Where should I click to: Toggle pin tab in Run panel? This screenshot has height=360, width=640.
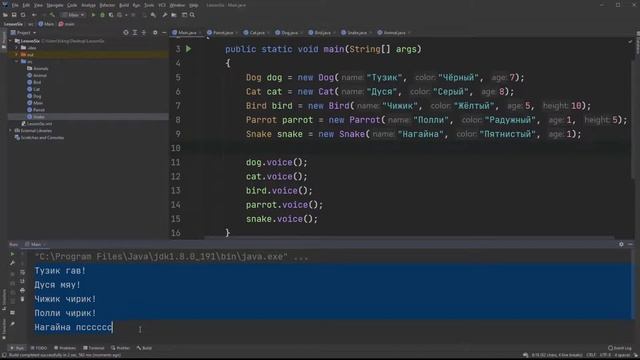pyautogui.click(x=12, y=324)
